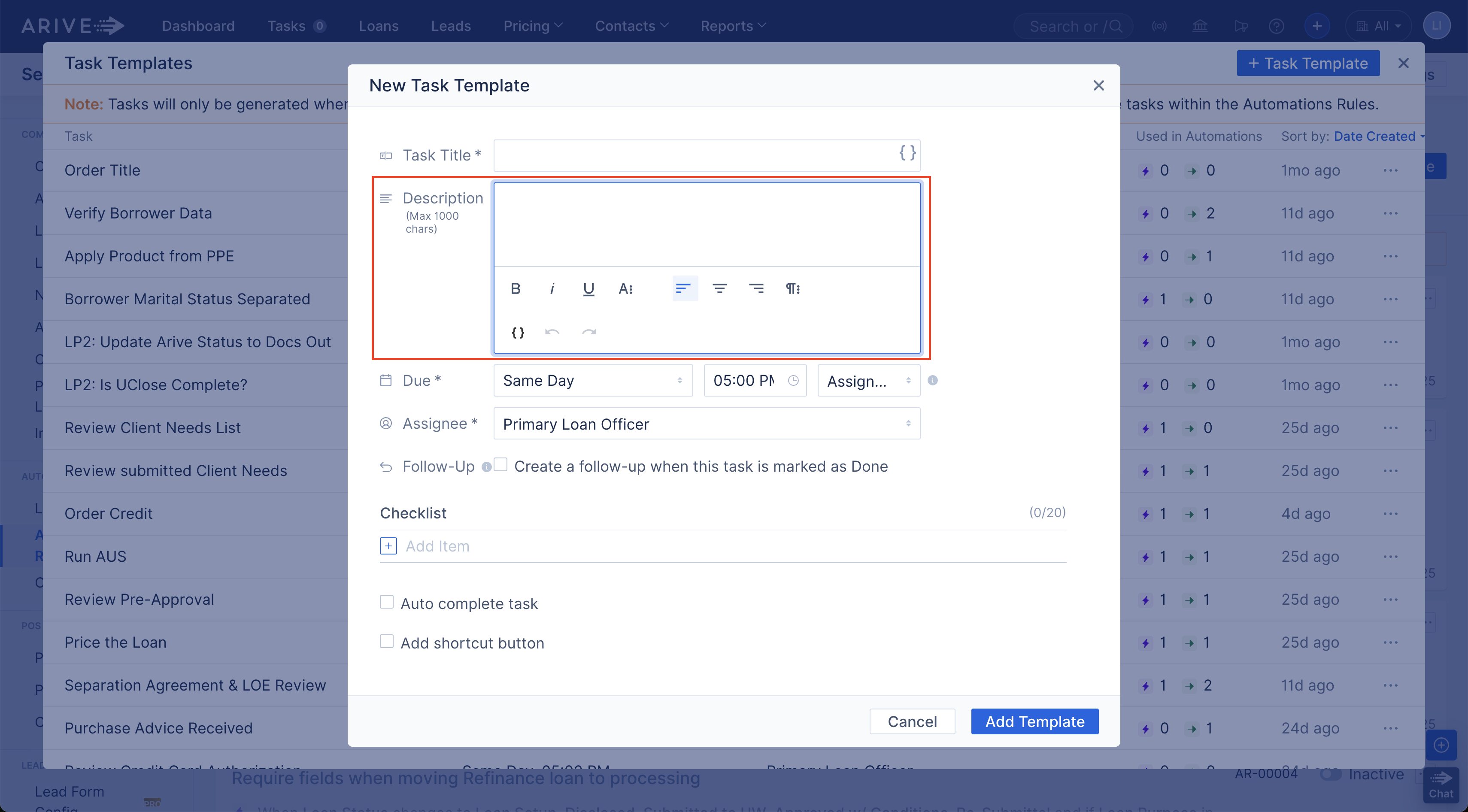Click the Add Template button

[x=1034, y=721]
